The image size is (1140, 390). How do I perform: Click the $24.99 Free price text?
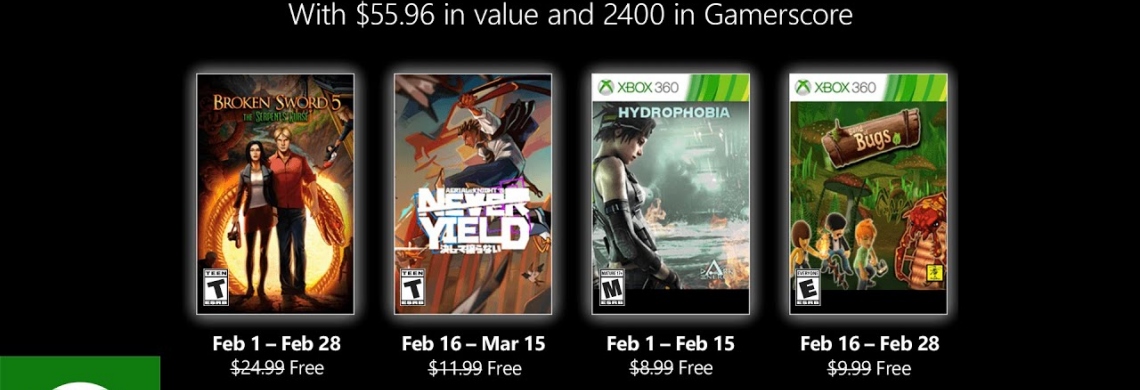[276, 367]
